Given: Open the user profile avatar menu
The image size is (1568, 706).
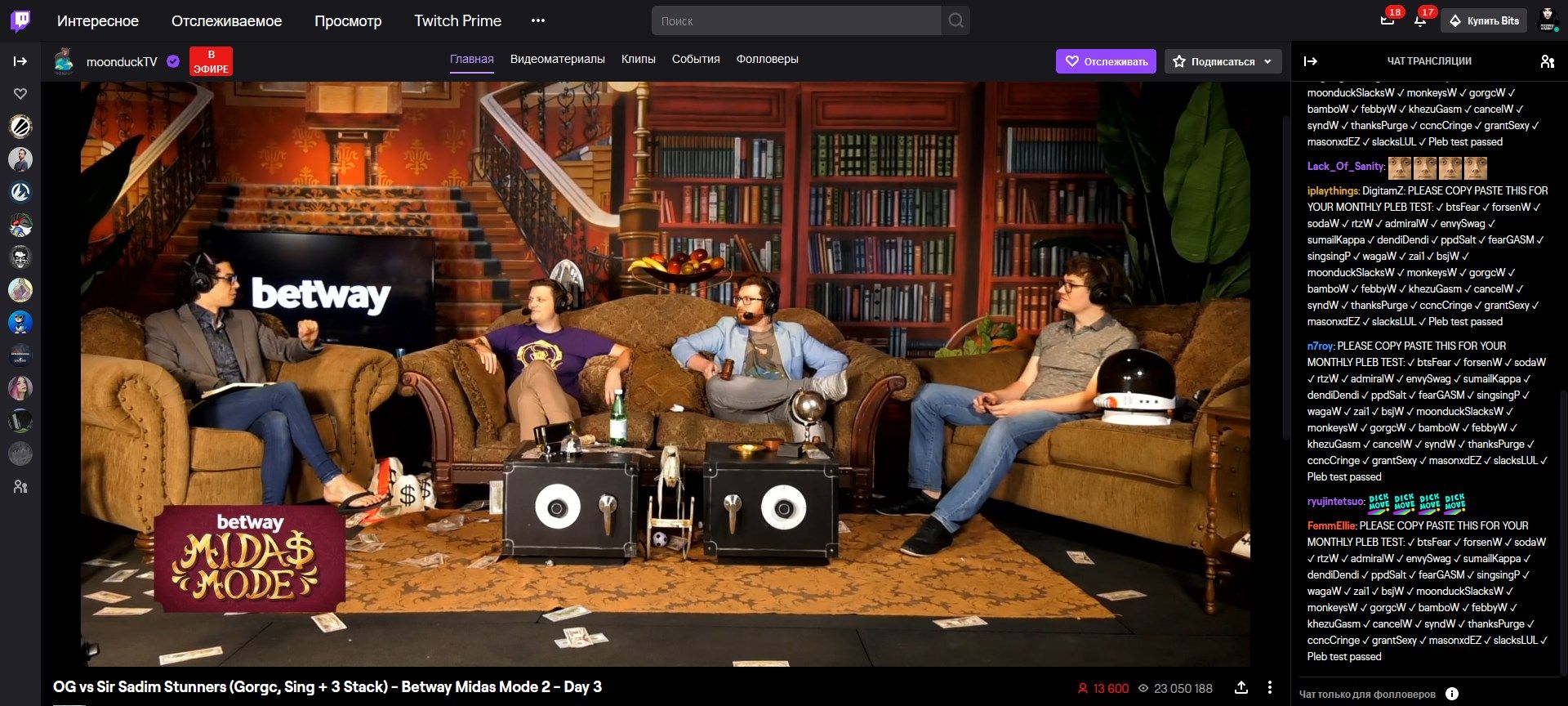Looking at the screenshot, I should click(1548, 20).
